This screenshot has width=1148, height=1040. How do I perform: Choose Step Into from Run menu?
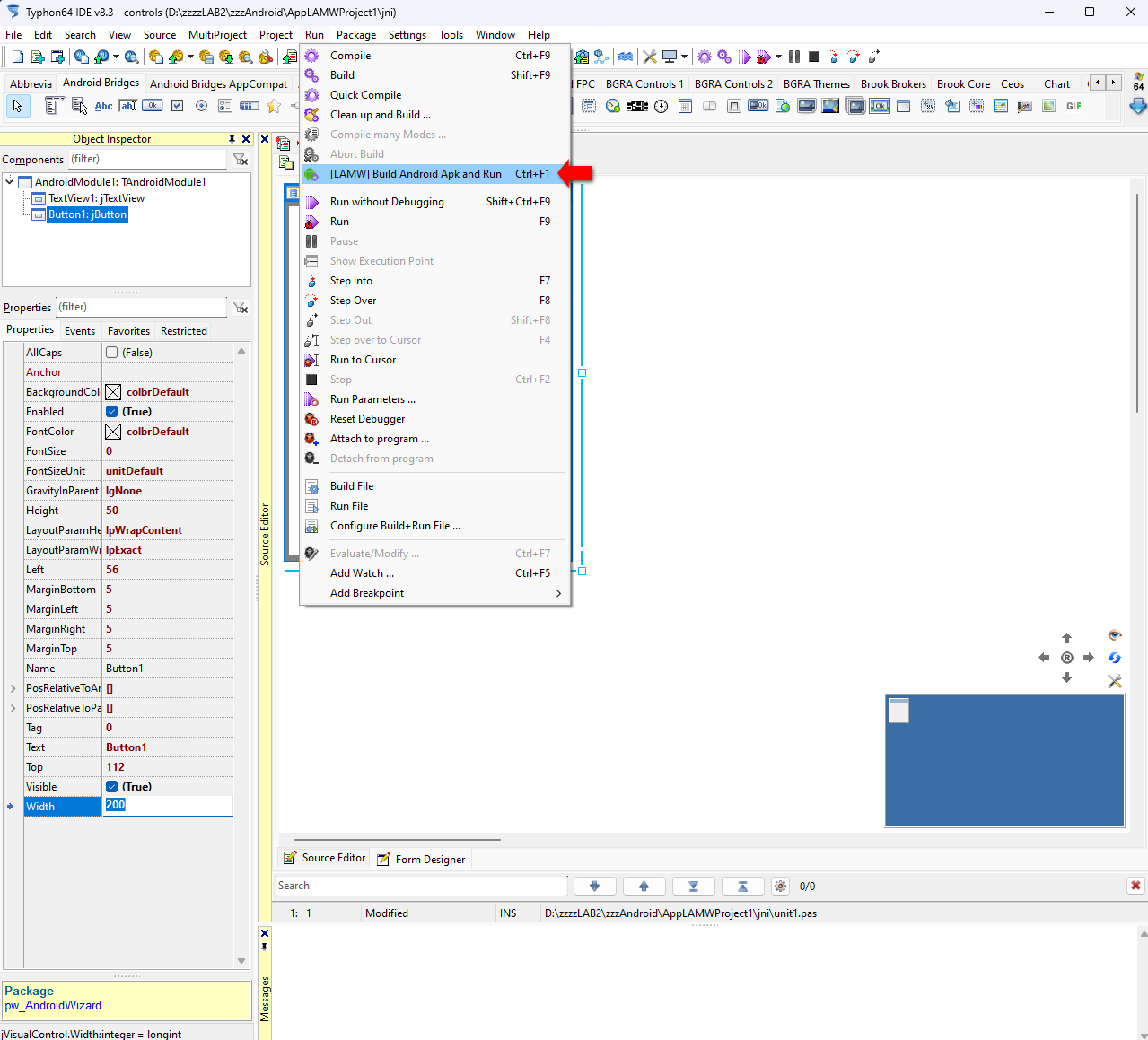pos(434,281)
